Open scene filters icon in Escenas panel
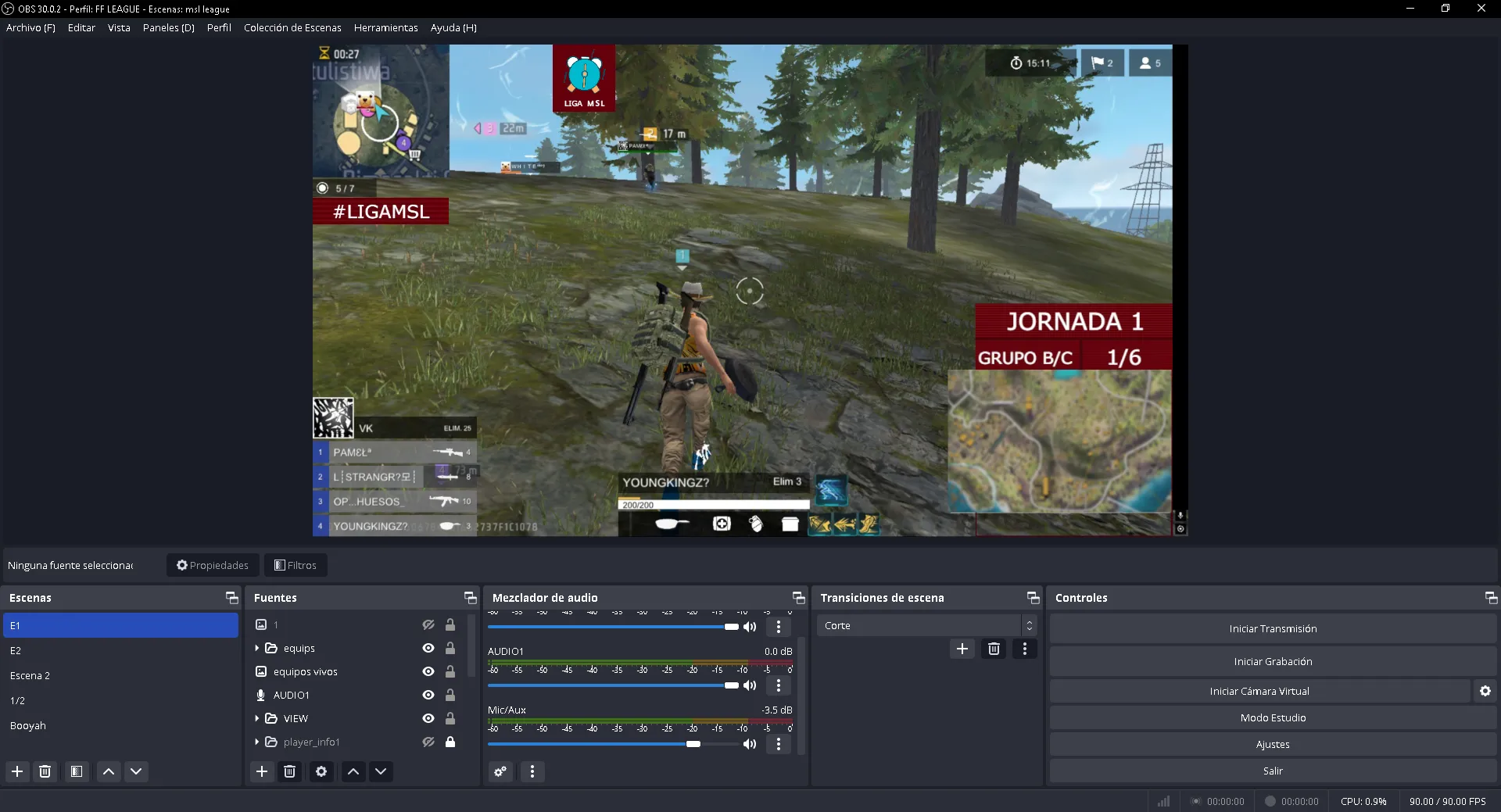The width and height of the screenshot is (1501, 812). pos(76,771)
